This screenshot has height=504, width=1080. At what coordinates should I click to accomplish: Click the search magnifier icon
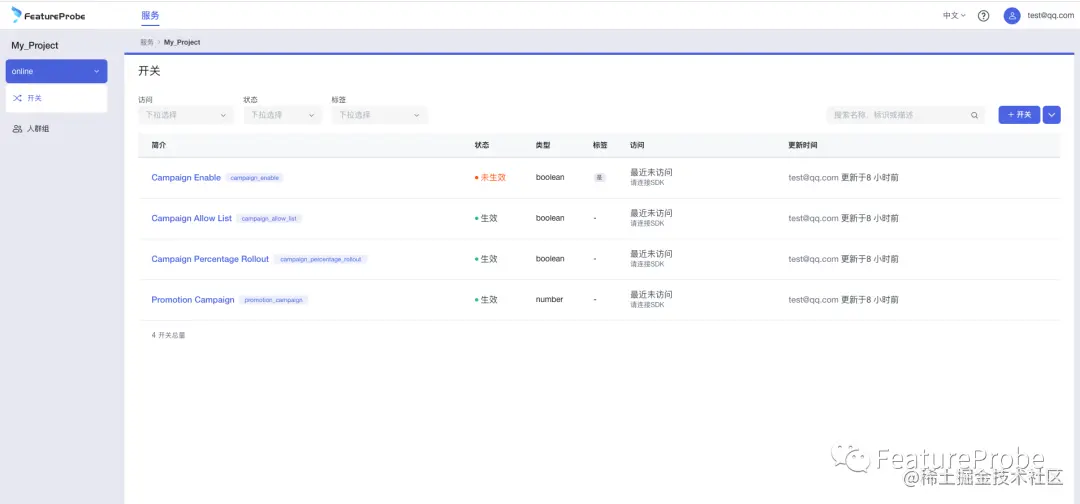(x=974, y=116)
